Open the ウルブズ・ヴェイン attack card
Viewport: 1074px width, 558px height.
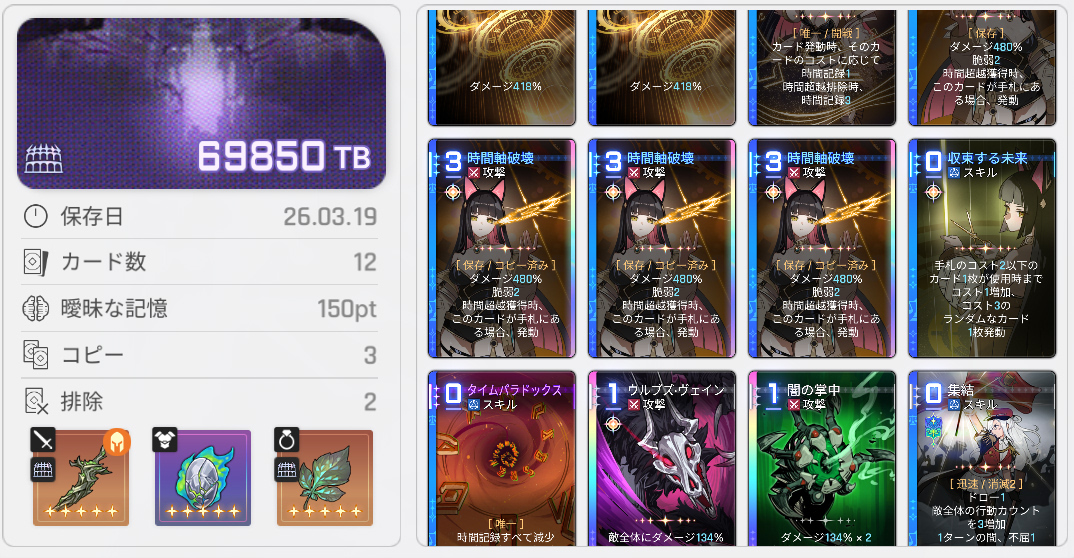pos(662,458)
